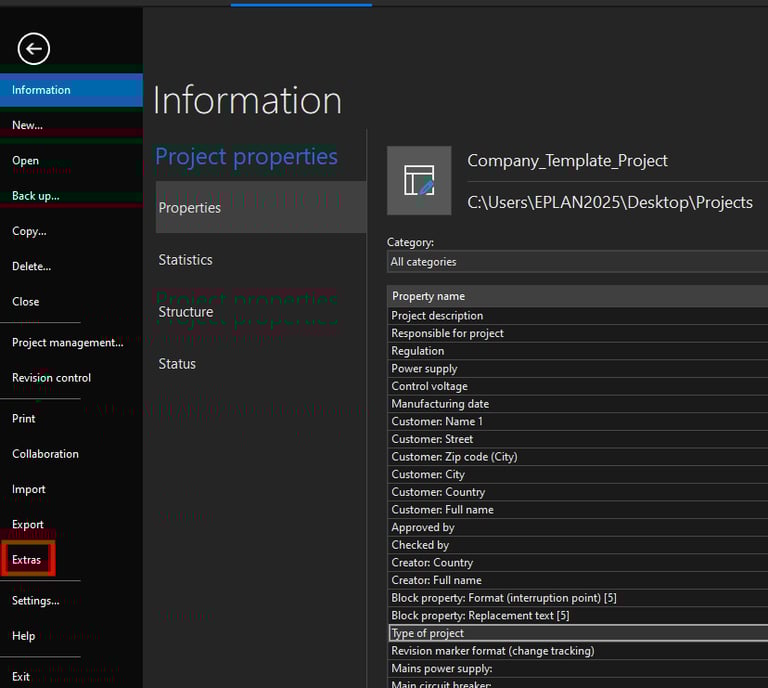Select the Customer: City row

(x=577, y=474)
